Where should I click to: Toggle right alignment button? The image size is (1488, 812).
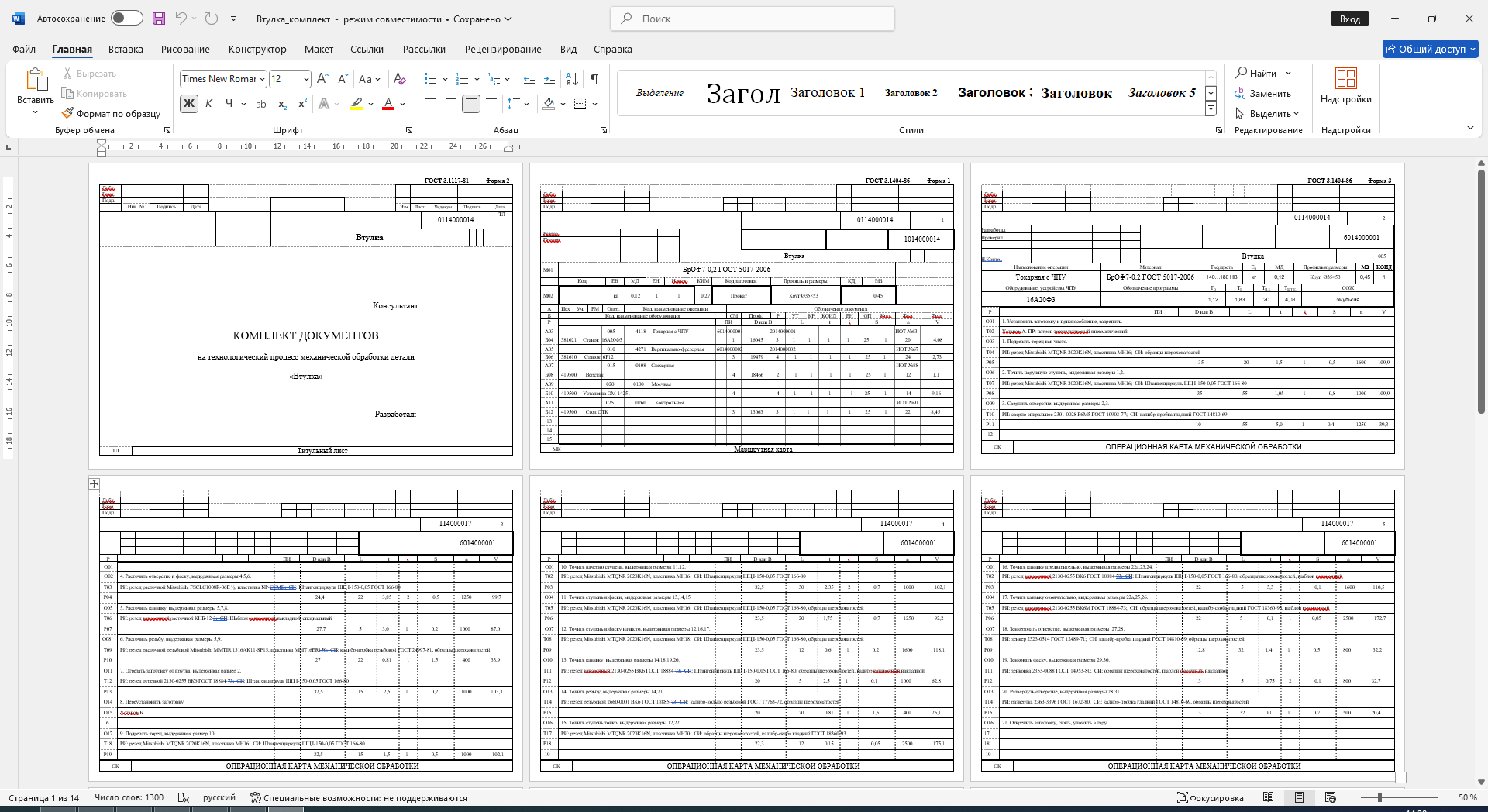pos(471,104)
